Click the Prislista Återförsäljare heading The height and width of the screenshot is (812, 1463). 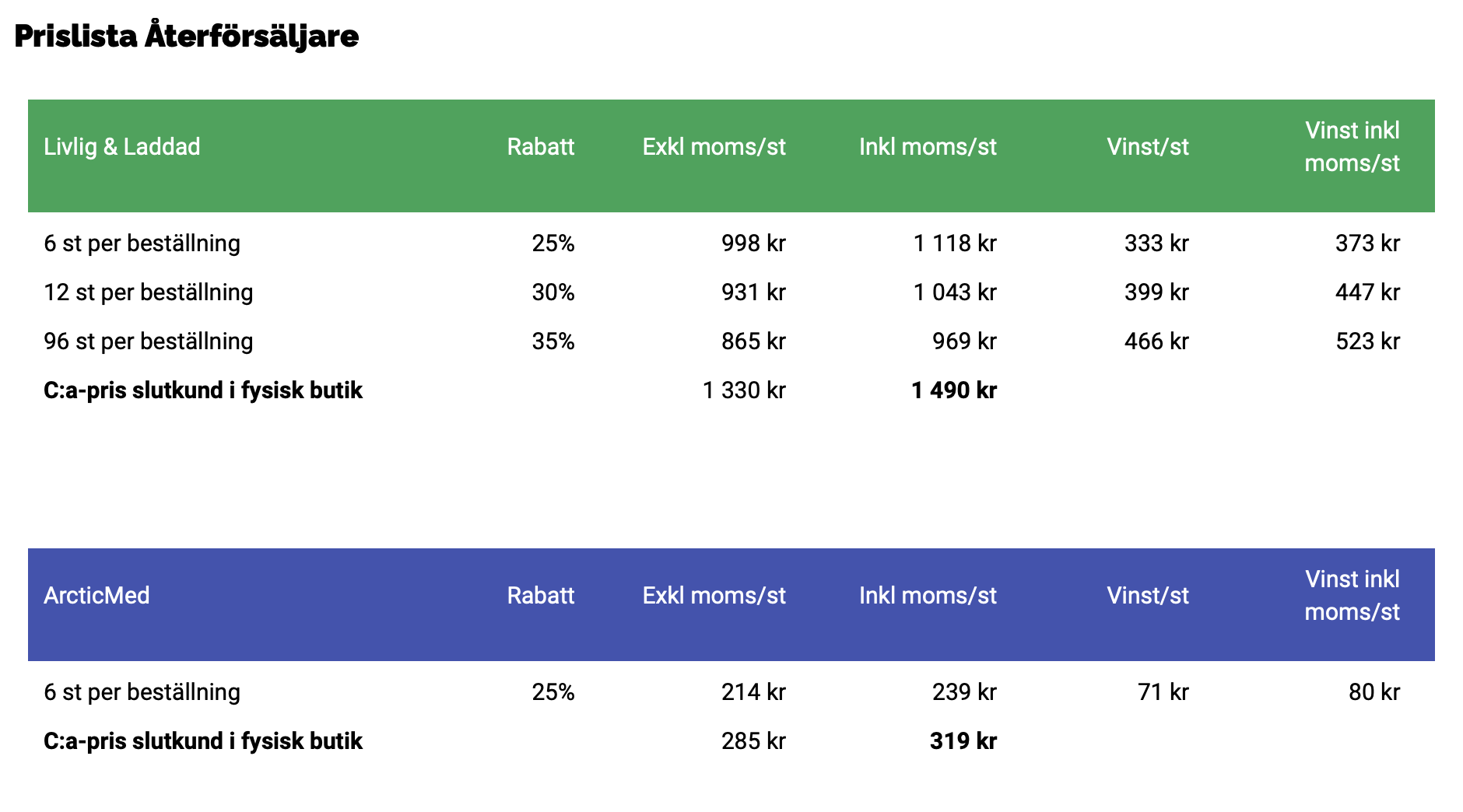pos(187,36)
